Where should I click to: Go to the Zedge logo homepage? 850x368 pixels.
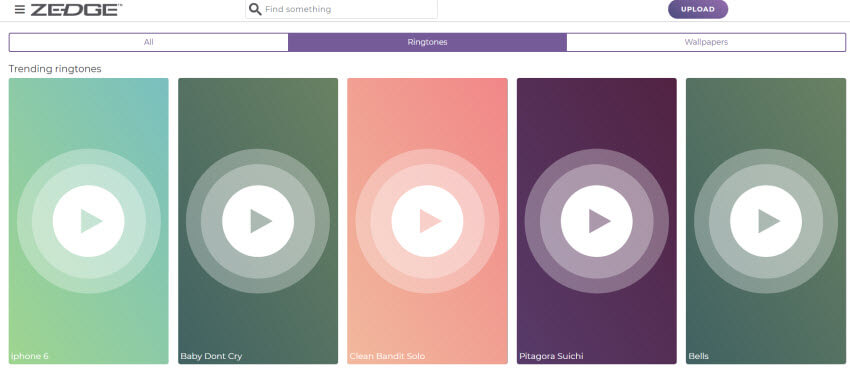click(x=76, y=10)
